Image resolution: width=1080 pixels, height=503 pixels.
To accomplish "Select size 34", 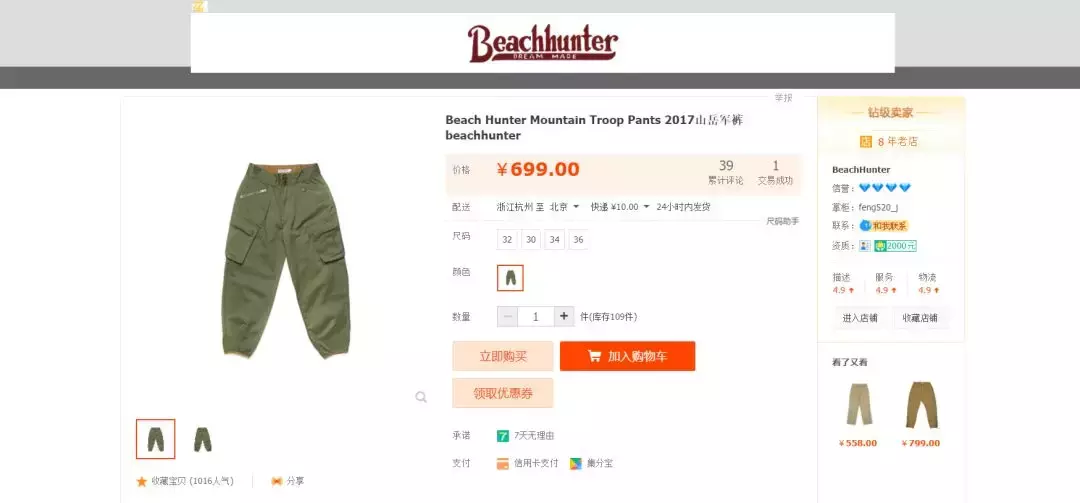I will (554, 240).
